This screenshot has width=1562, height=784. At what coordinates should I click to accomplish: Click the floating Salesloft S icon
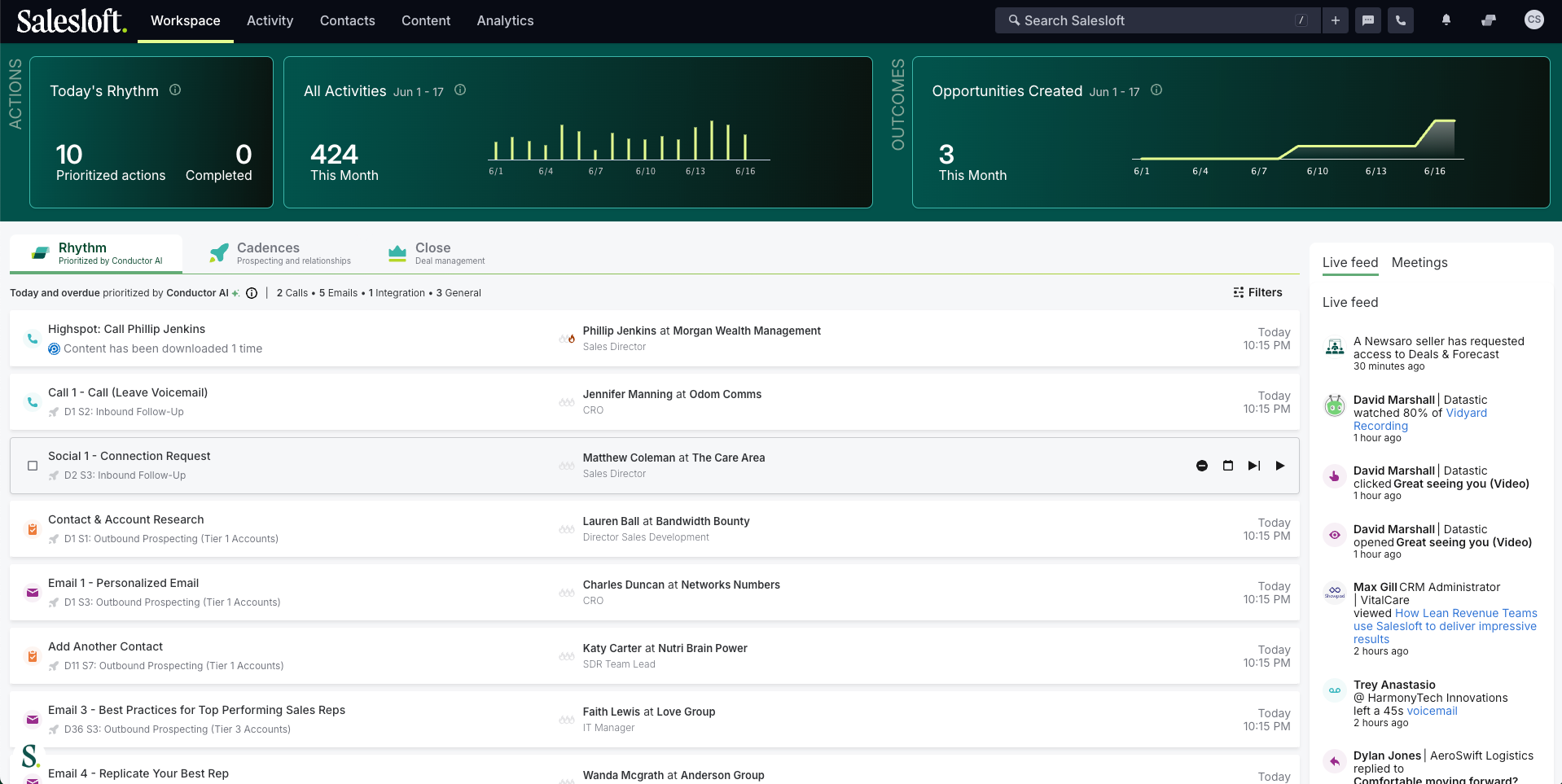click(x=30, y=757)
